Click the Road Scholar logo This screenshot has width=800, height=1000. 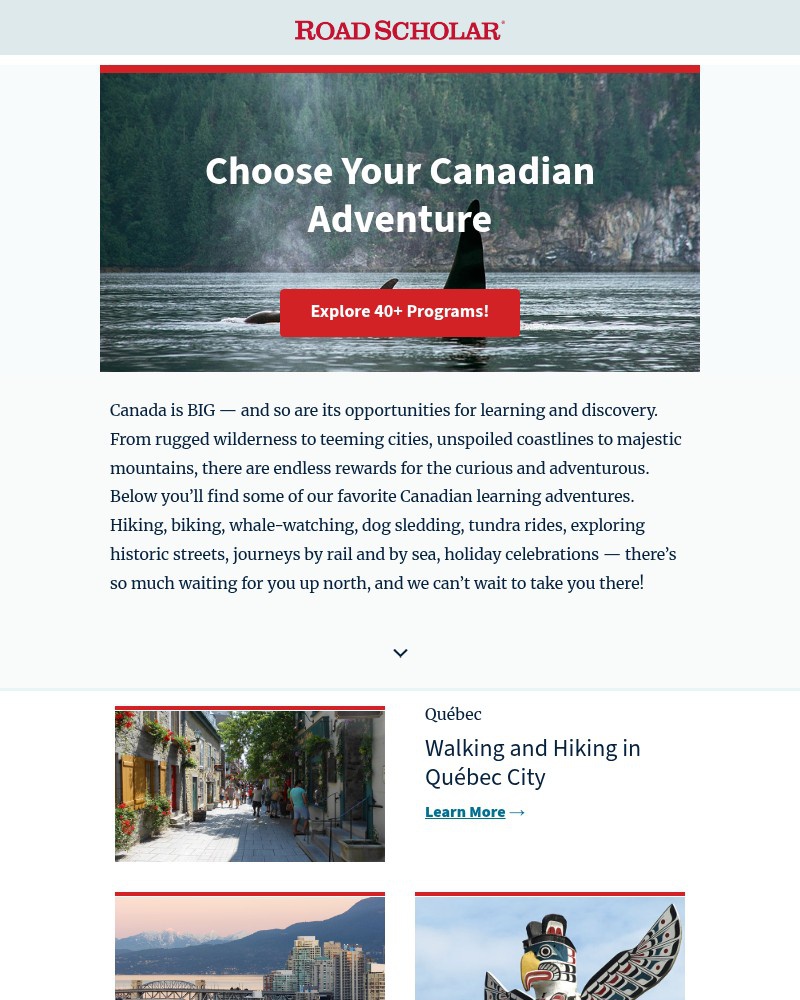point(399,29)
